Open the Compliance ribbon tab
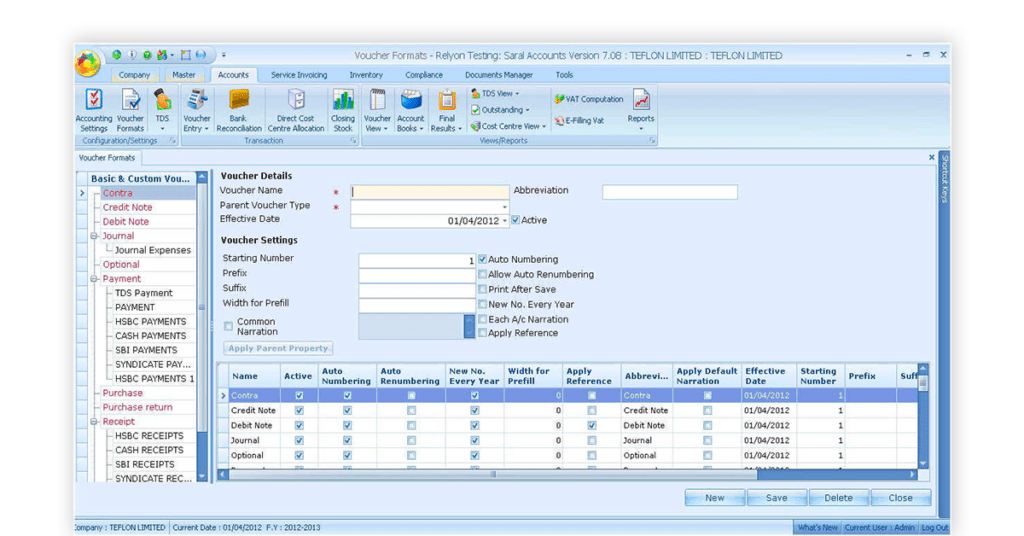The width and height of the screenshot is (1024, 536). [424, 75]
